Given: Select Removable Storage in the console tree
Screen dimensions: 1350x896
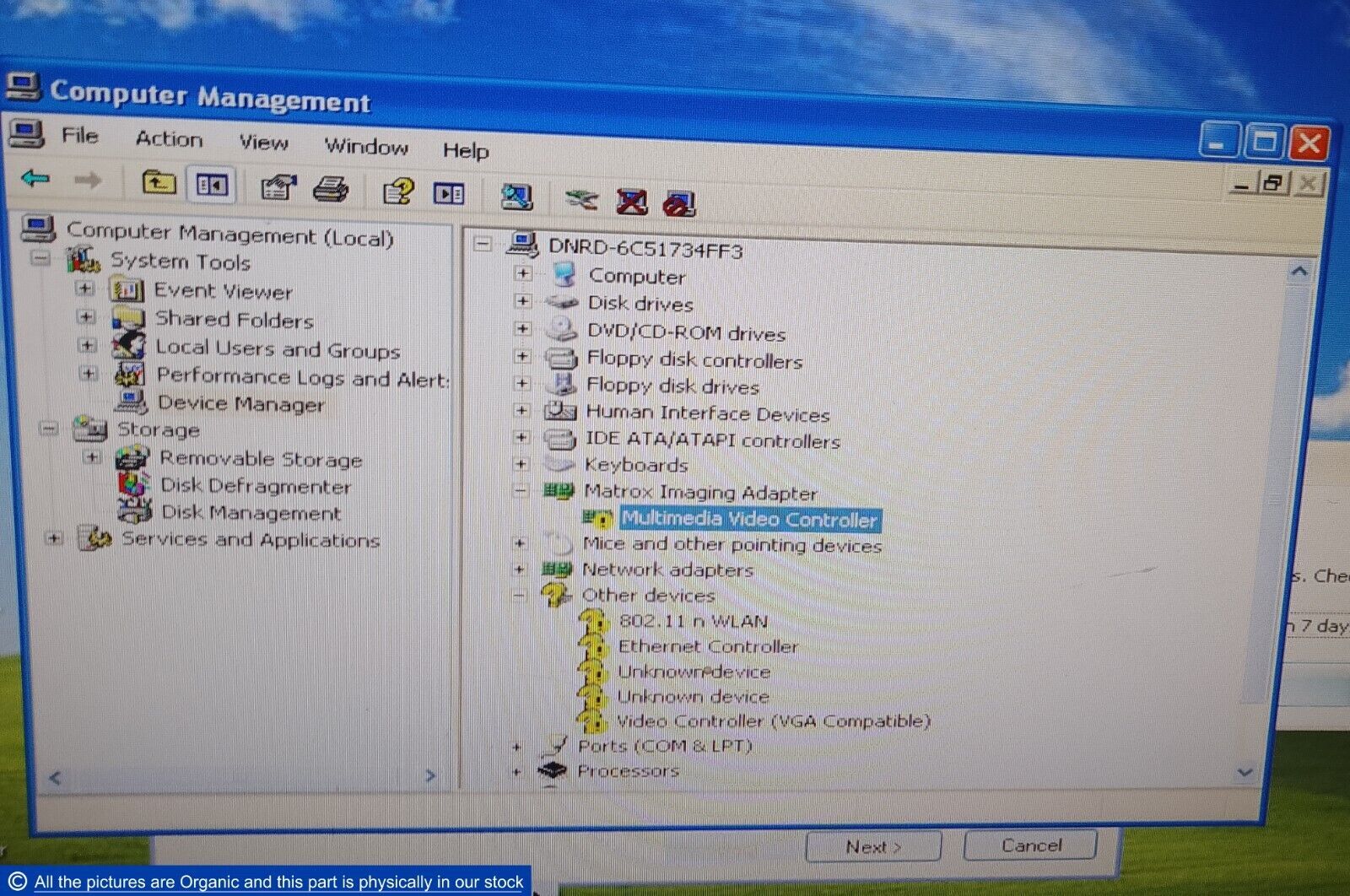Looking at the screenshot, I should [261, 459].
